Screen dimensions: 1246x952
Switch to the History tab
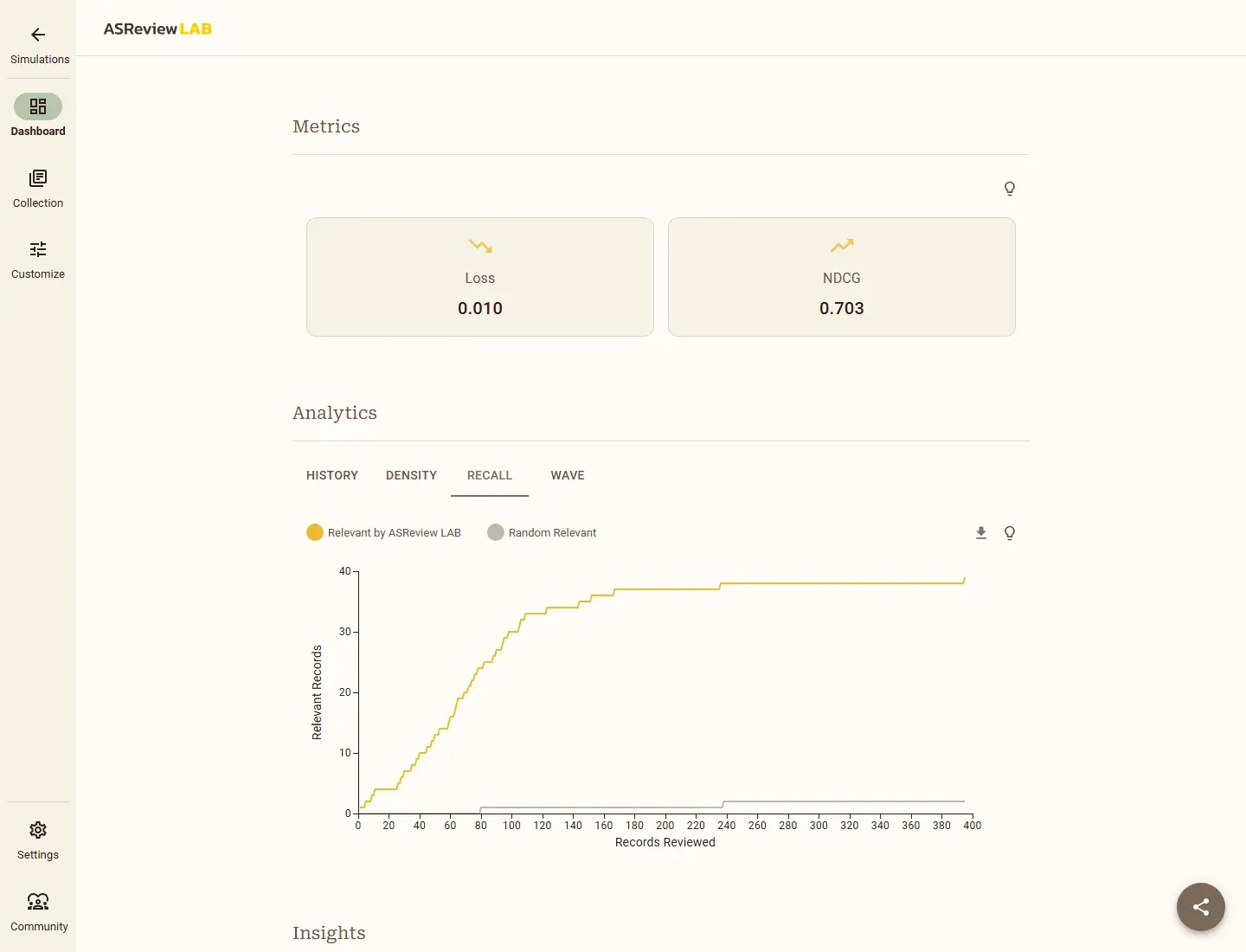(x=332, y=475)
